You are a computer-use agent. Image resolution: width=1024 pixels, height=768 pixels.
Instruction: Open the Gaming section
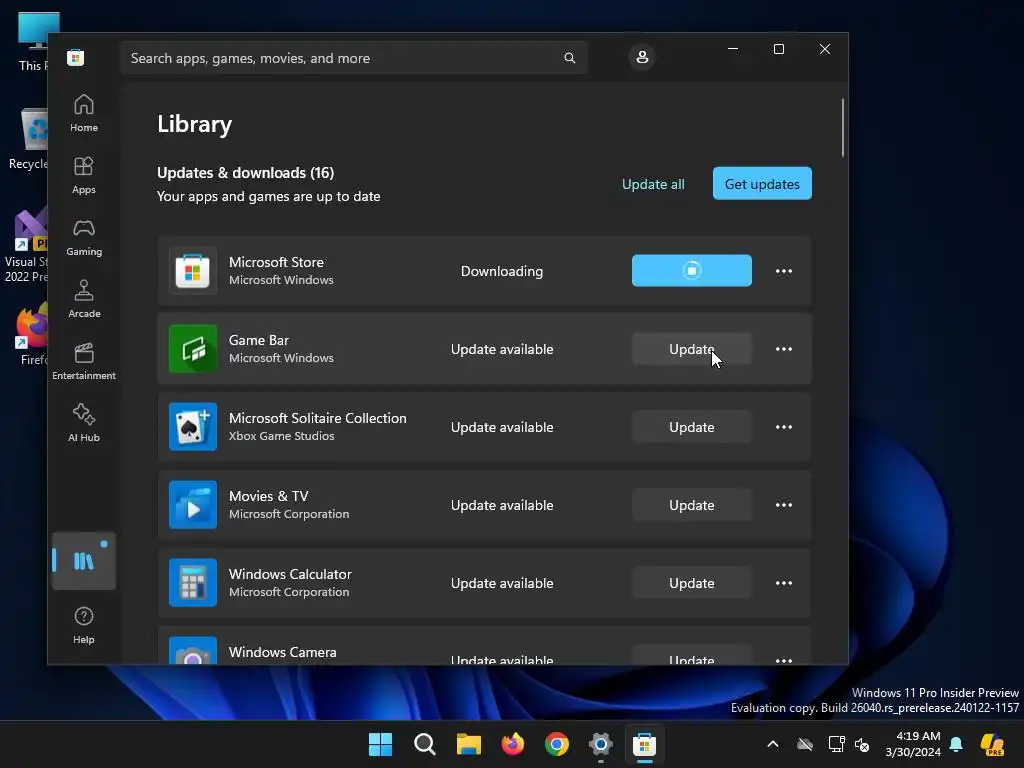[x=84, y=238]
